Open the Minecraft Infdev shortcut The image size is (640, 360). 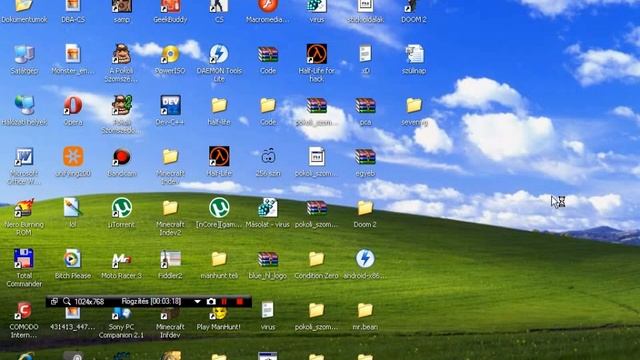pyautogui.click(x=170, y=313)
